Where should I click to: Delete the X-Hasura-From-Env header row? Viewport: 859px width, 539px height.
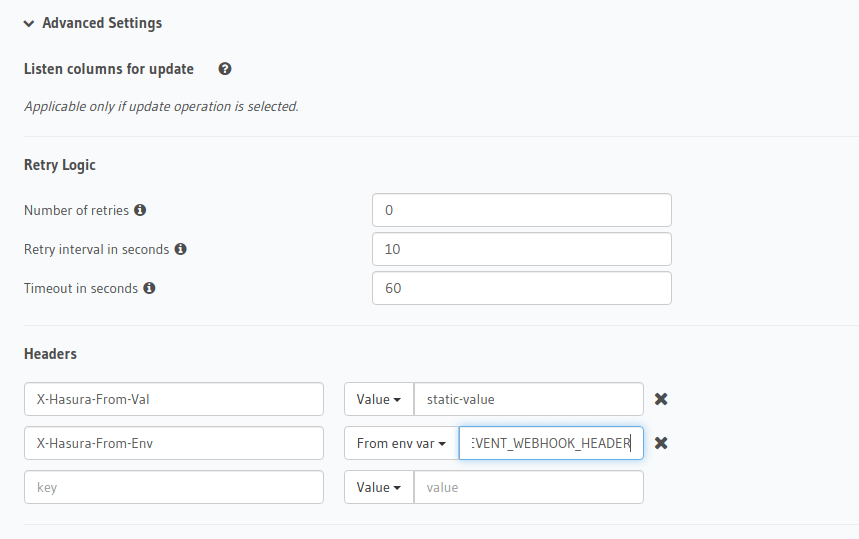tap(661, 443)
